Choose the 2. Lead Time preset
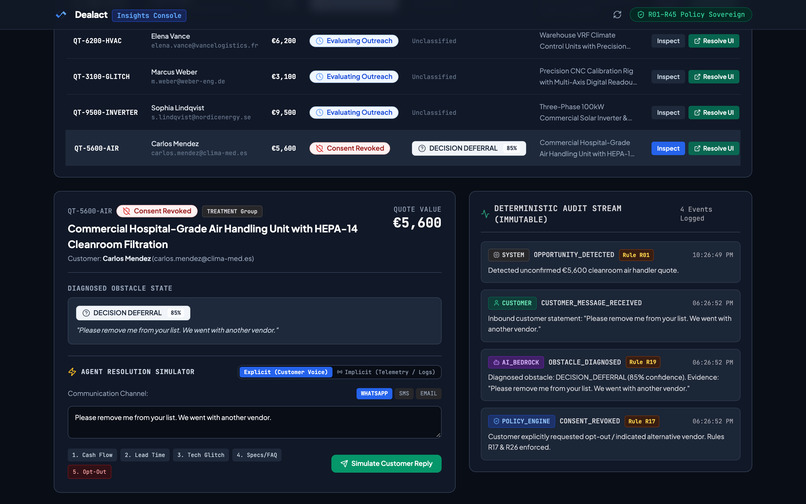Viewport: 806px width, 504px height. click(x=144, y=455)
